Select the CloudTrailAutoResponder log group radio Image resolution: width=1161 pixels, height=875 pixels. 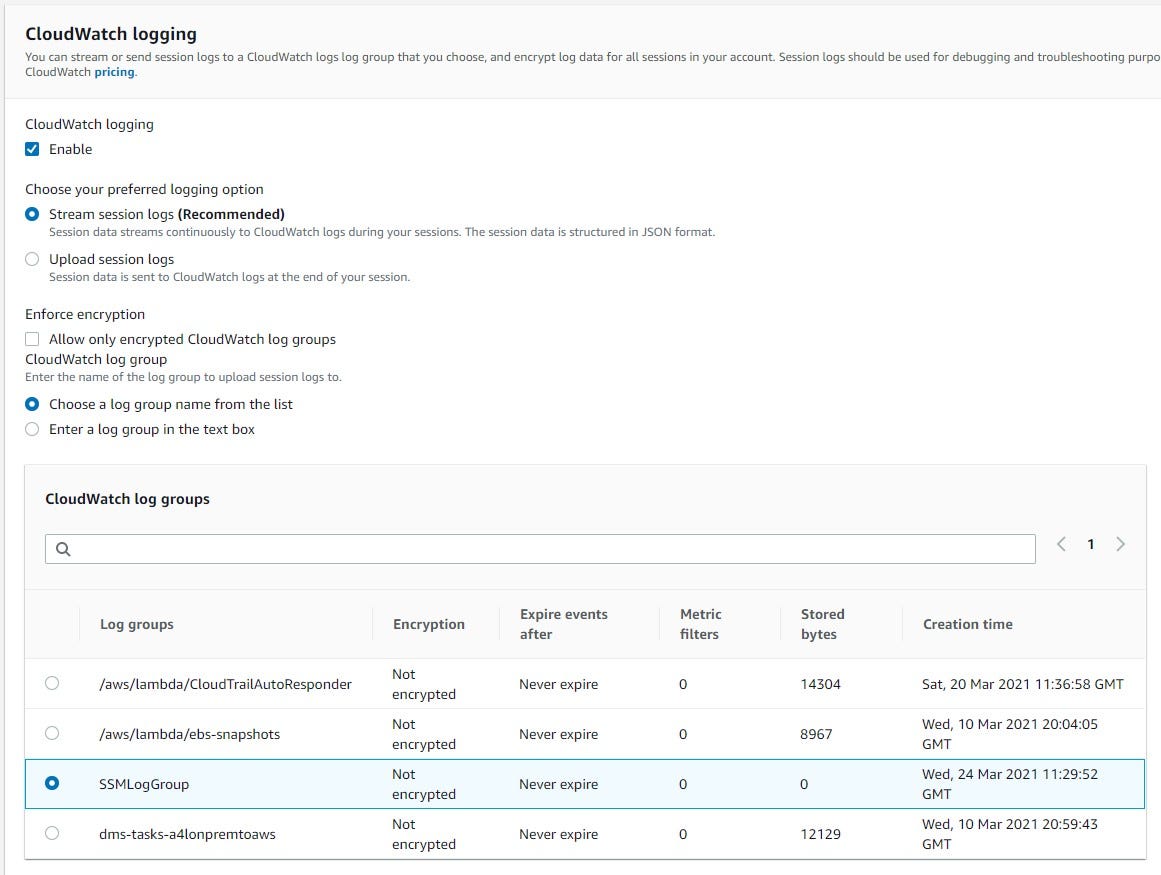[x=52, y=684]
